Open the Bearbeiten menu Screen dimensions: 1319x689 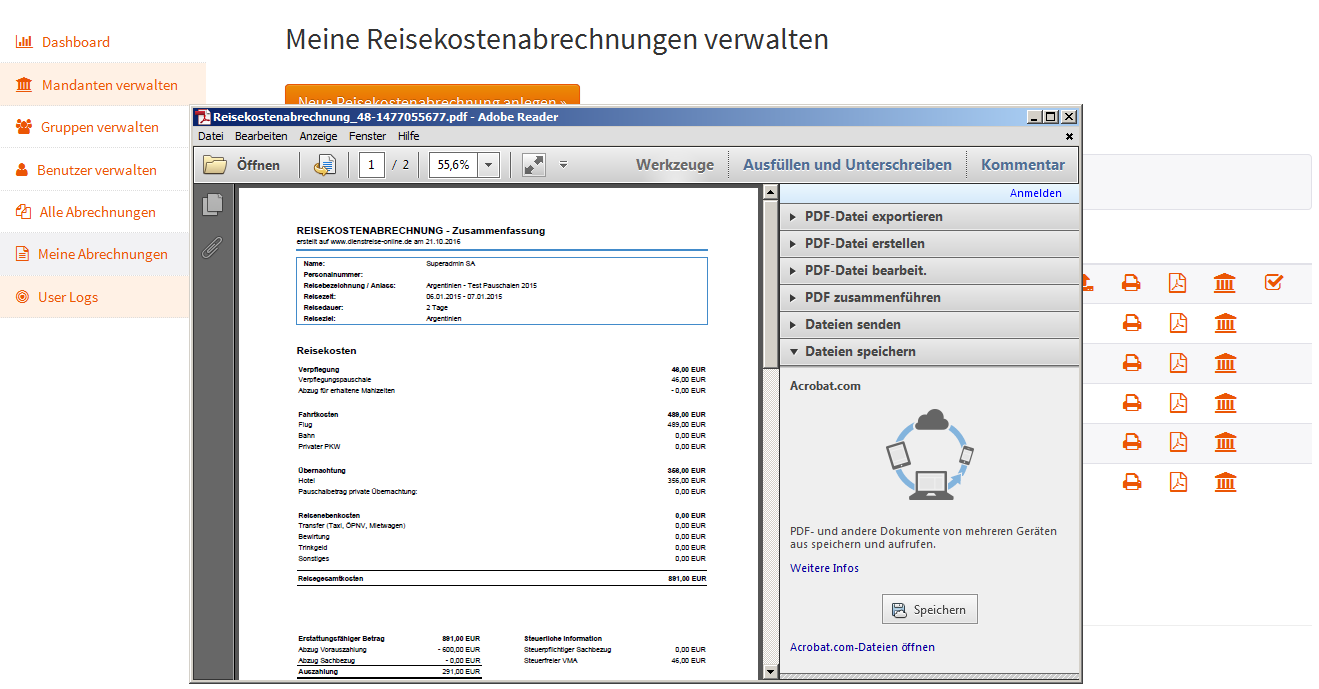[261, 136]
